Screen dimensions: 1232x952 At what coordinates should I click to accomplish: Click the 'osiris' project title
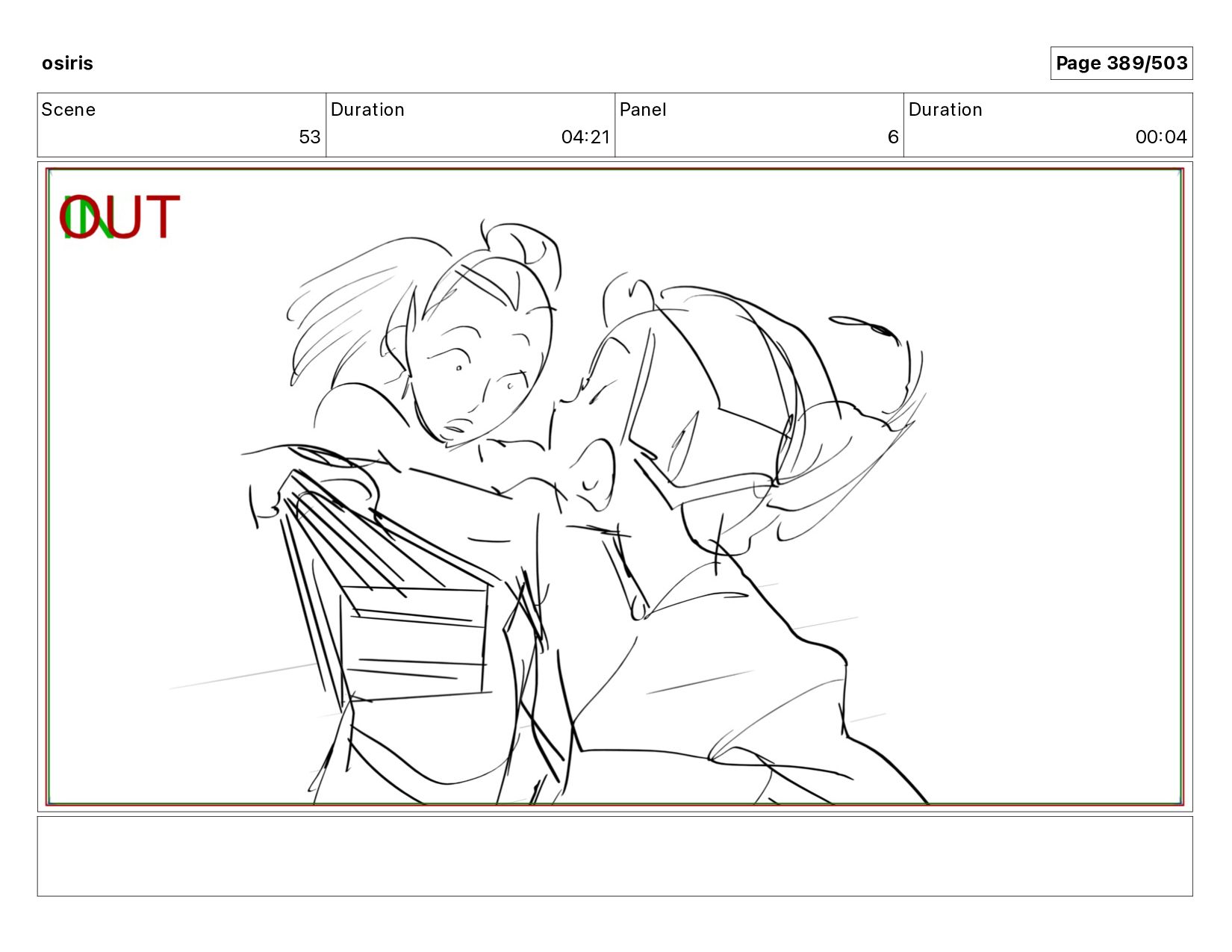(67, 63)
